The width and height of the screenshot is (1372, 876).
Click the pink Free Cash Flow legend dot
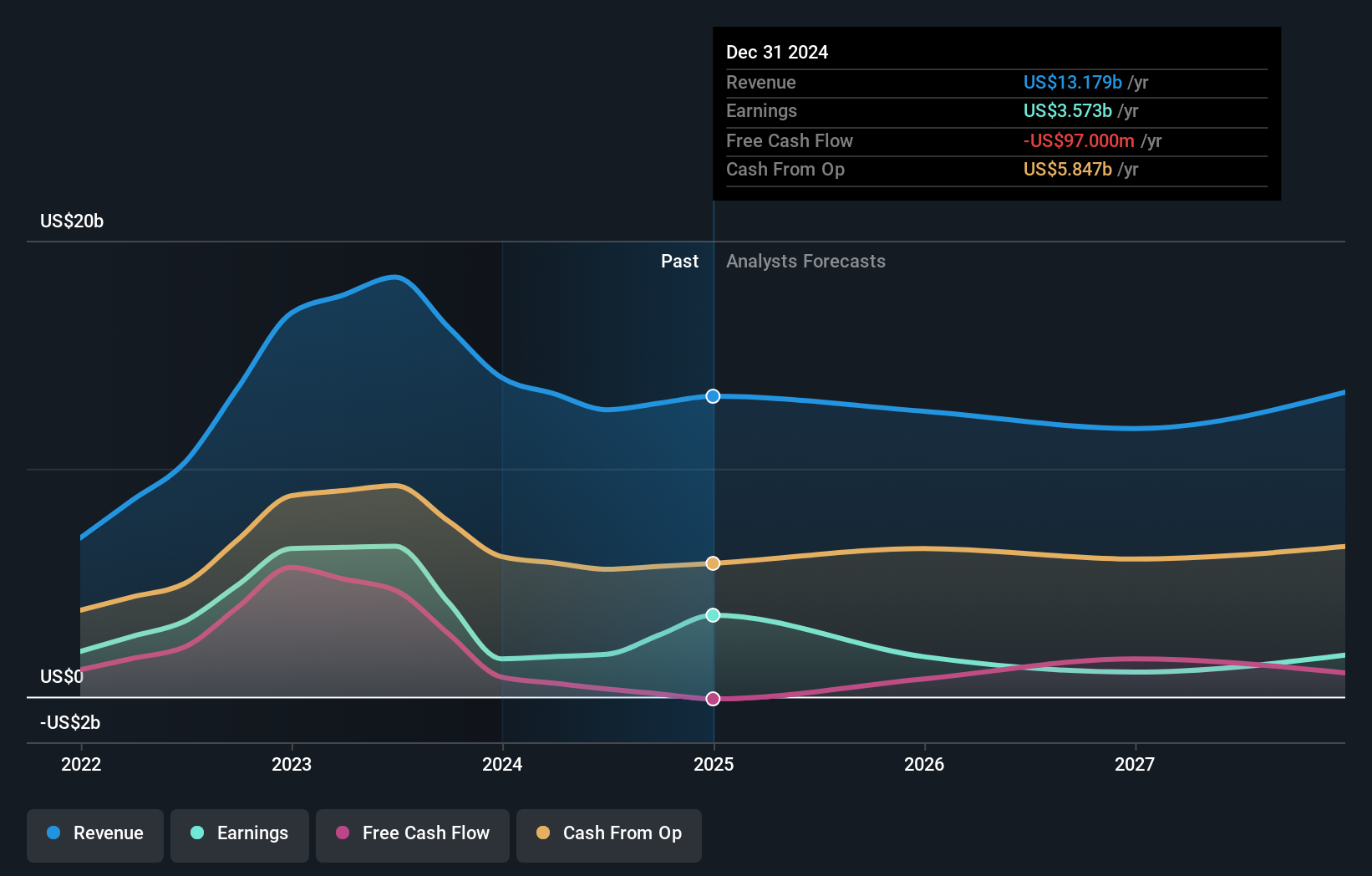pos(343,833)
